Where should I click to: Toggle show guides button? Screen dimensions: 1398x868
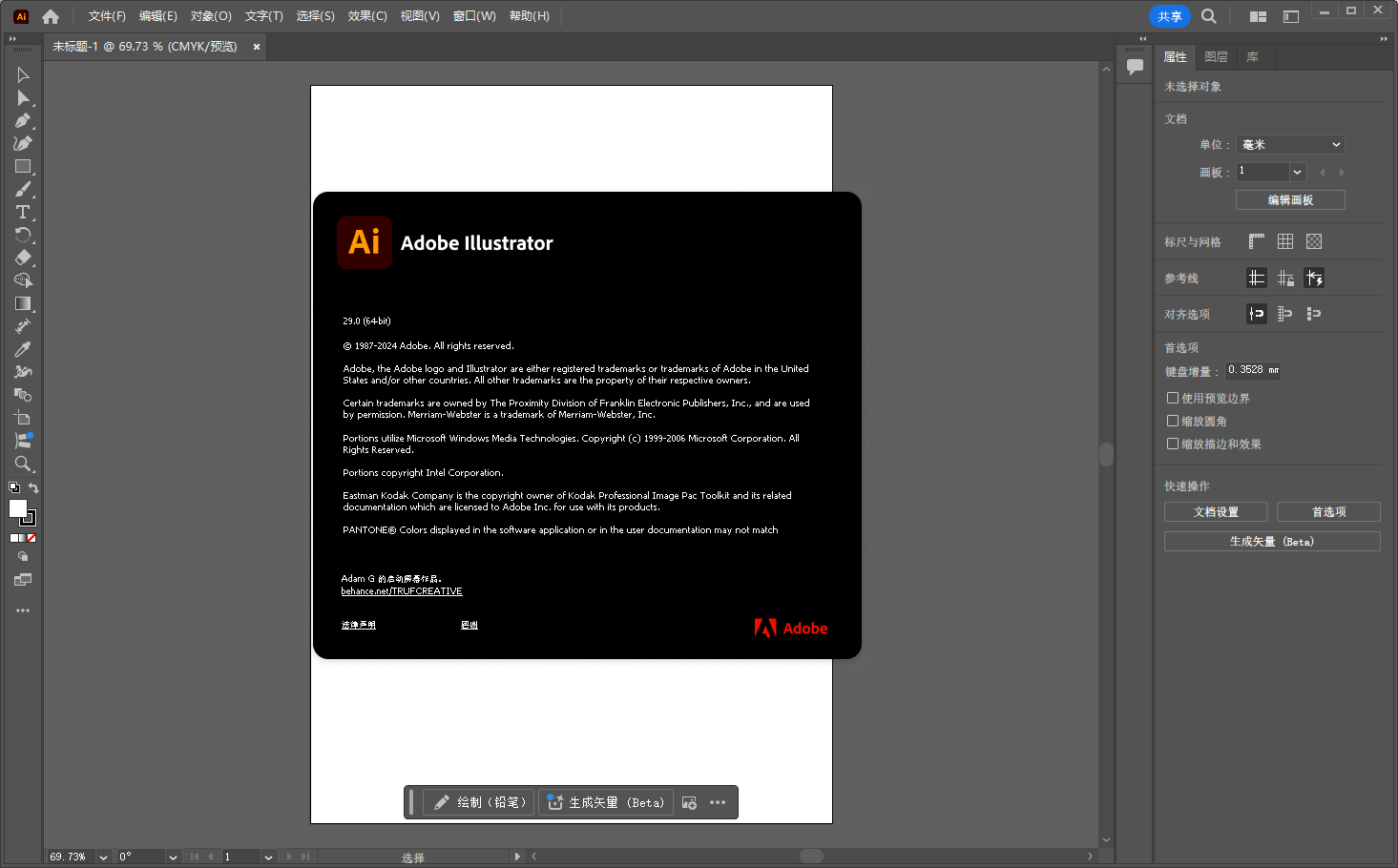click(x=1257, y=278)
